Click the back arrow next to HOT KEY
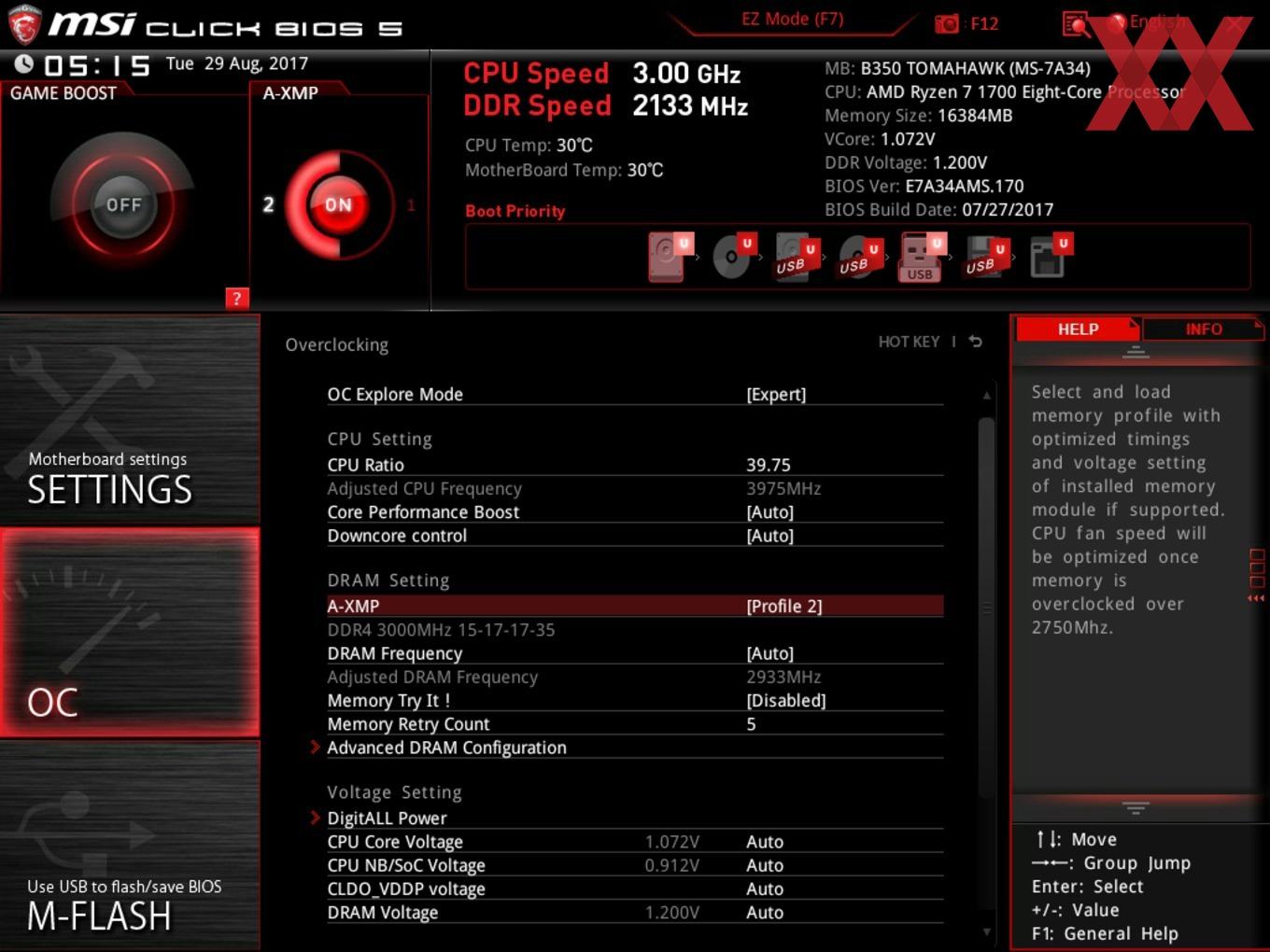Screen dimensions: 1270x952 (x=975, y=342)
